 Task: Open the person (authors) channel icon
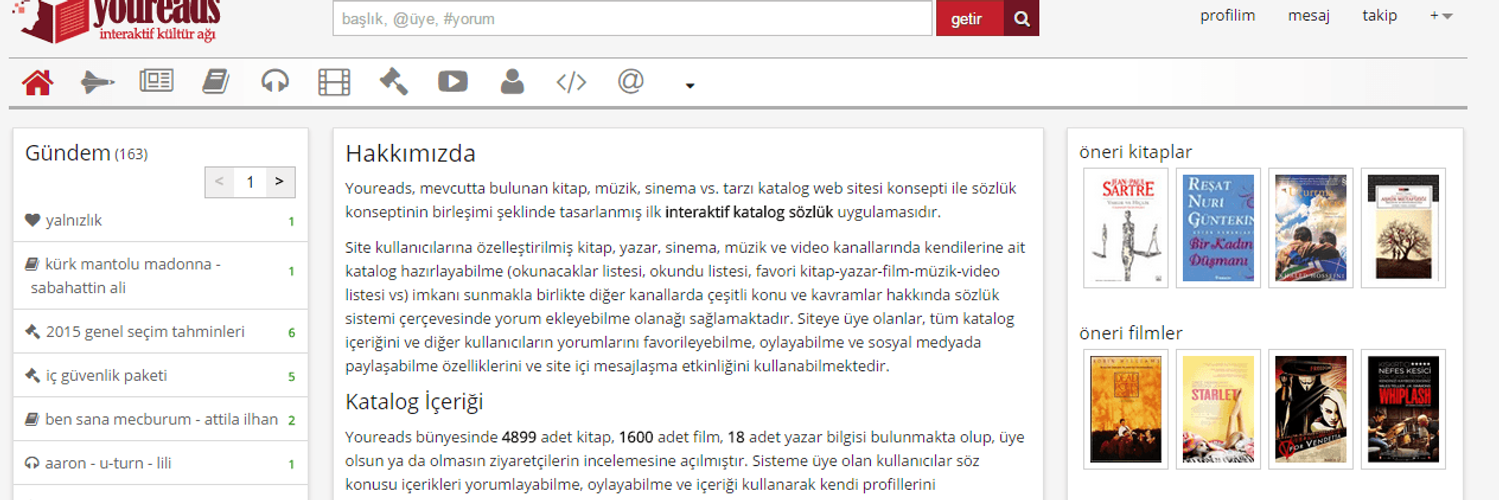click(x=512, y=81)
